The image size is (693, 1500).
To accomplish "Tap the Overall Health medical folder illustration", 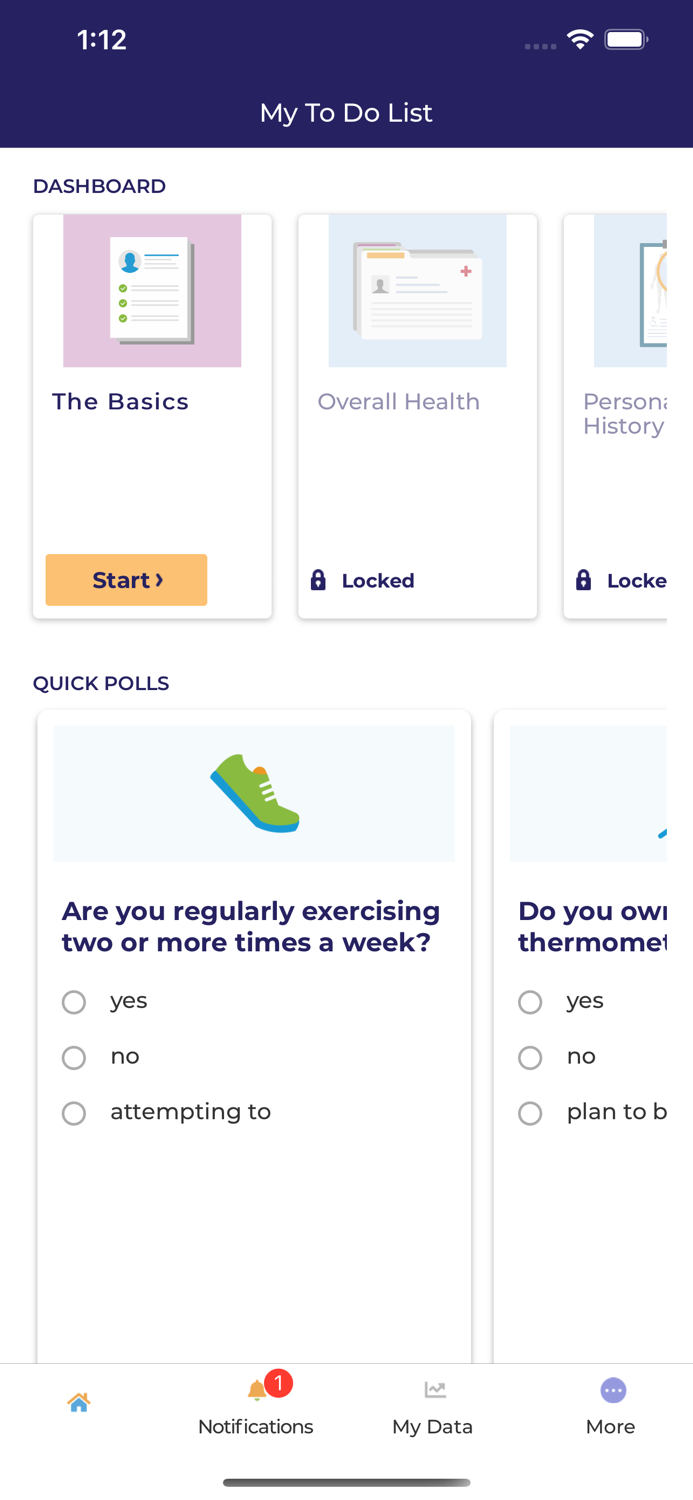I will [417, 291].
